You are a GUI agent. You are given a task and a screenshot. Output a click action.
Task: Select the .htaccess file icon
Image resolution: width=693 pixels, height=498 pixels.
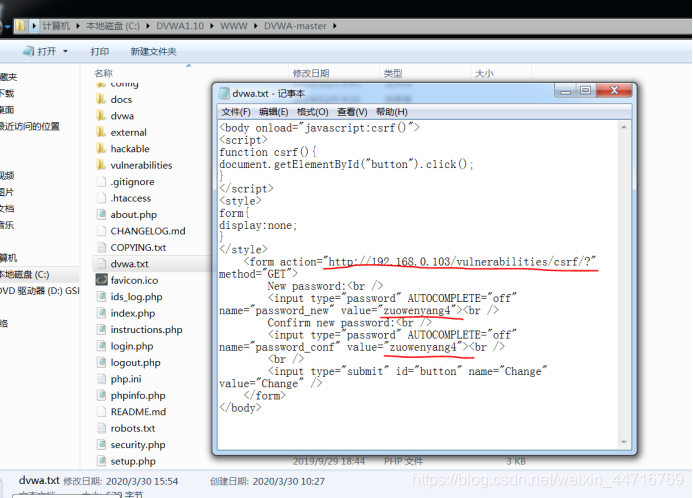pos(101,198)
